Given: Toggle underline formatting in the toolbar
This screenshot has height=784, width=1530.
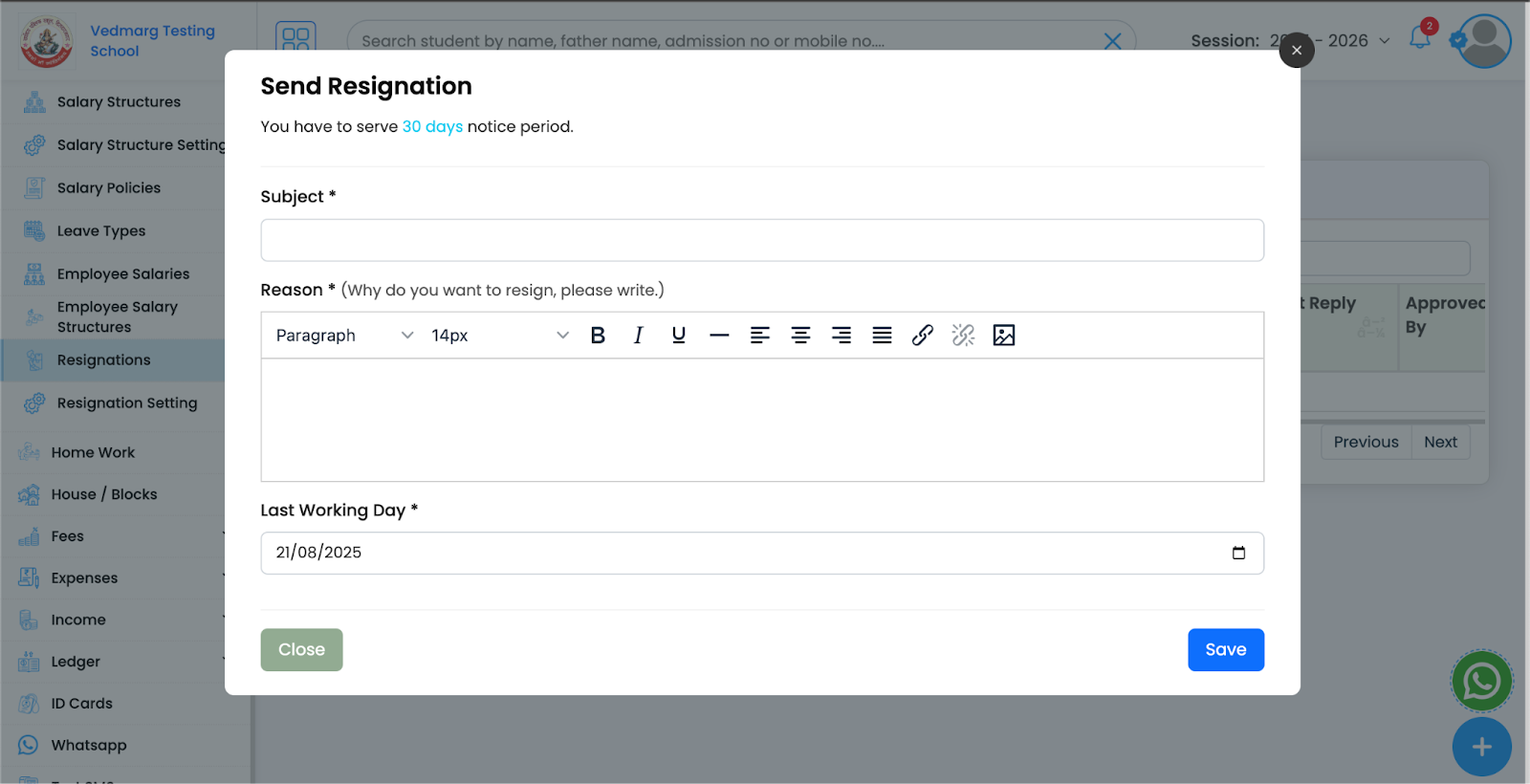Looking at the screenshot, I should (x=679, y=336).
